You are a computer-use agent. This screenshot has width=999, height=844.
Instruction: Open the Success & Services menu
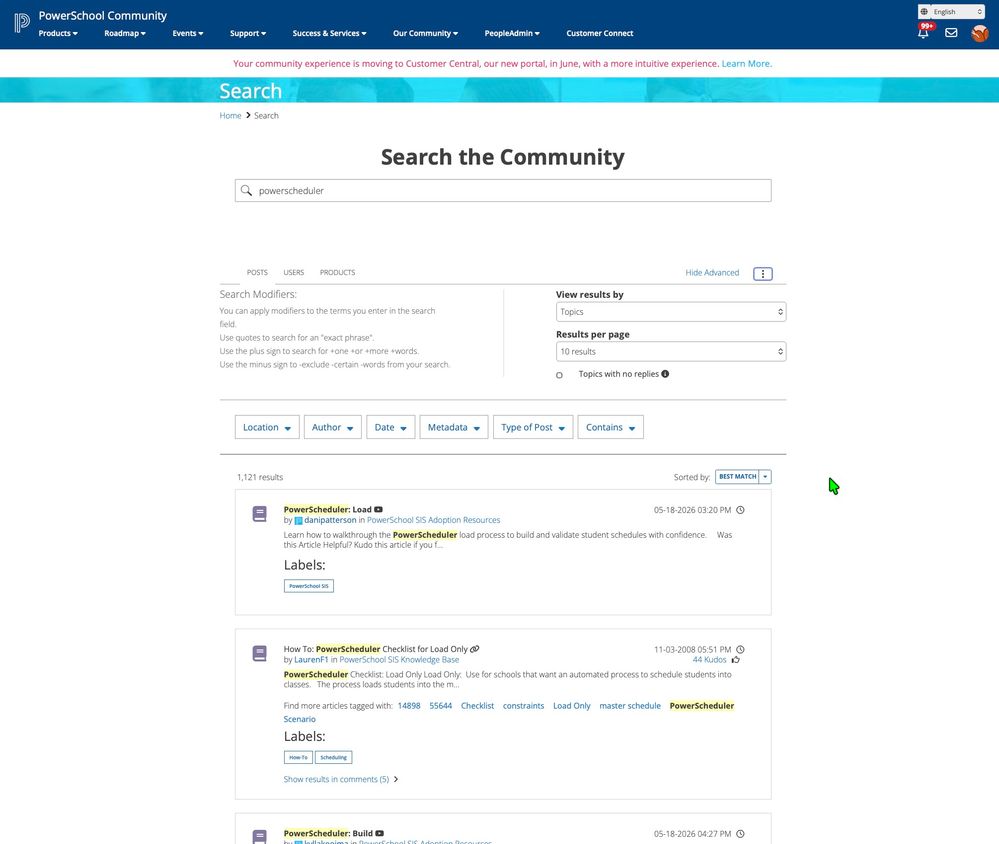tap(329, 33)
